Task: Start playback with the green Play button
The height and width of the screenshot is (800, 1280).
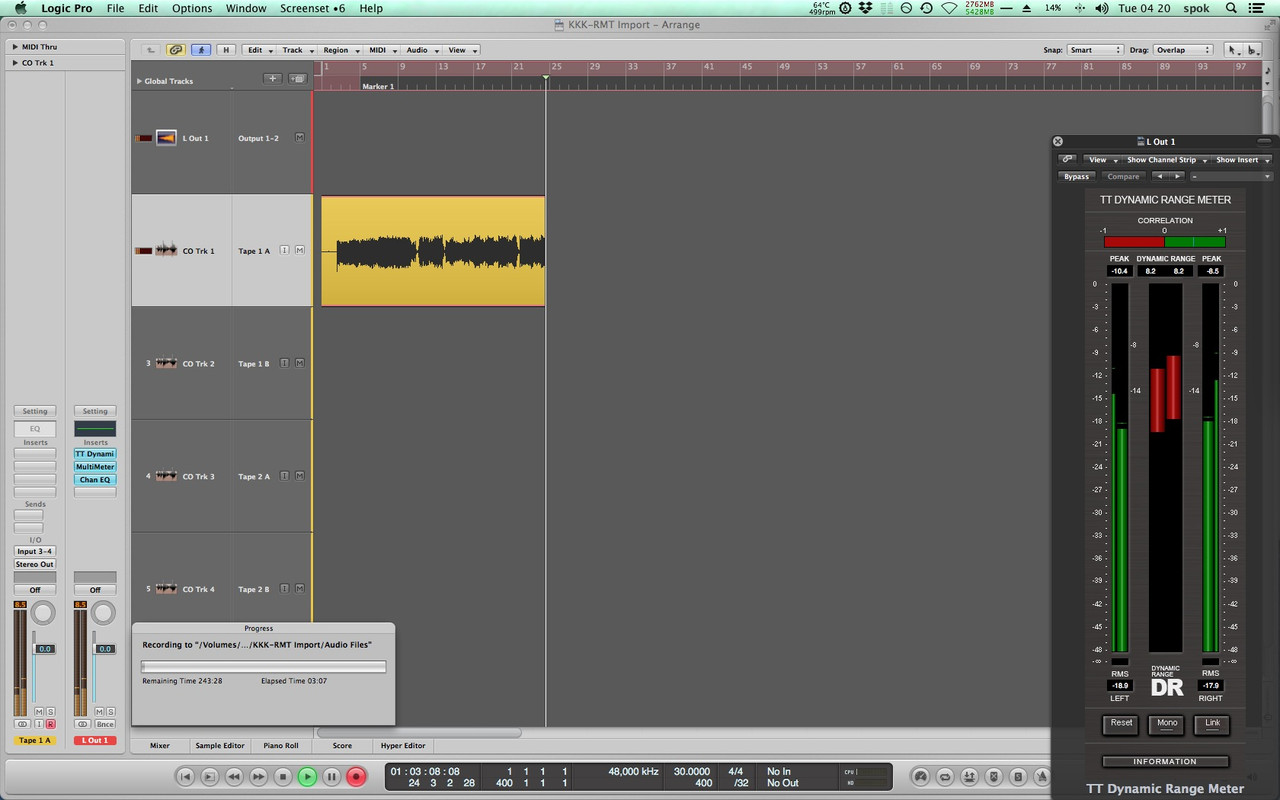Action: [x=308, y=776]
